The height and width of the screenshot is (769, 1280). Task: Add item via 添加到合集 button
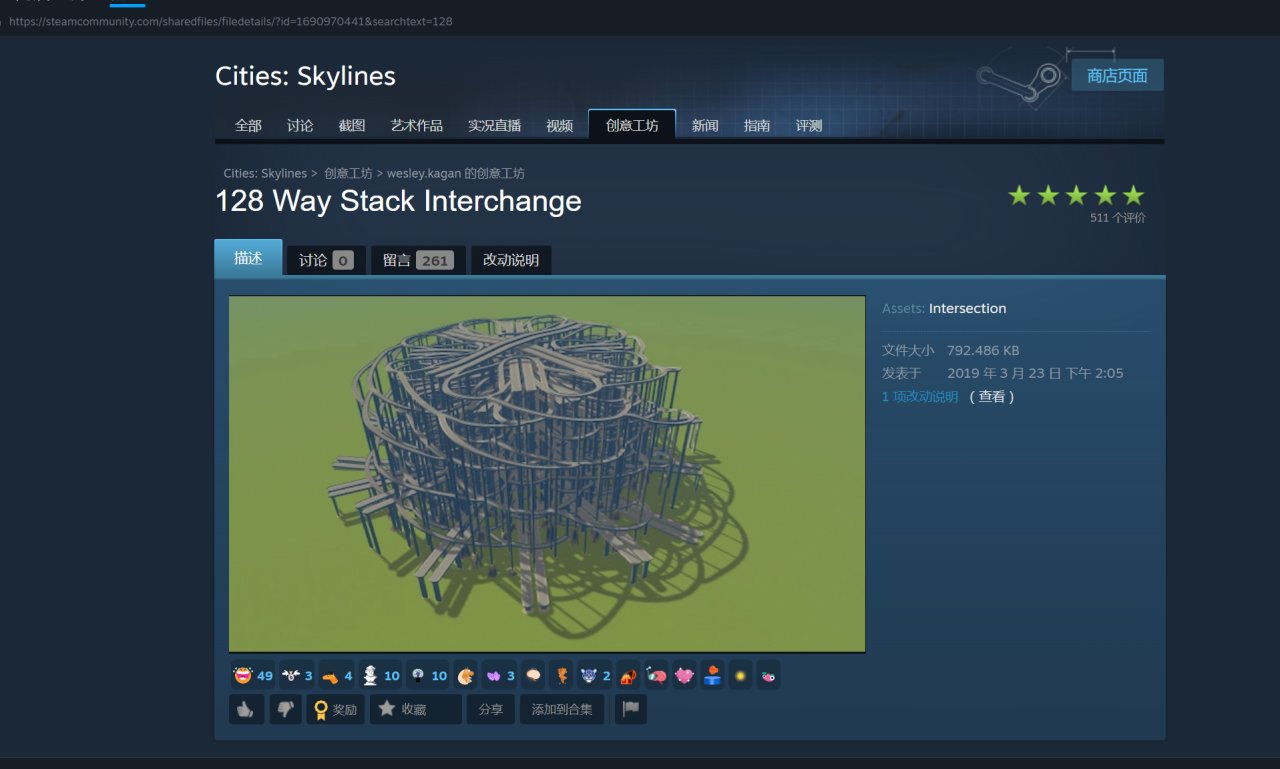[562, 709]
